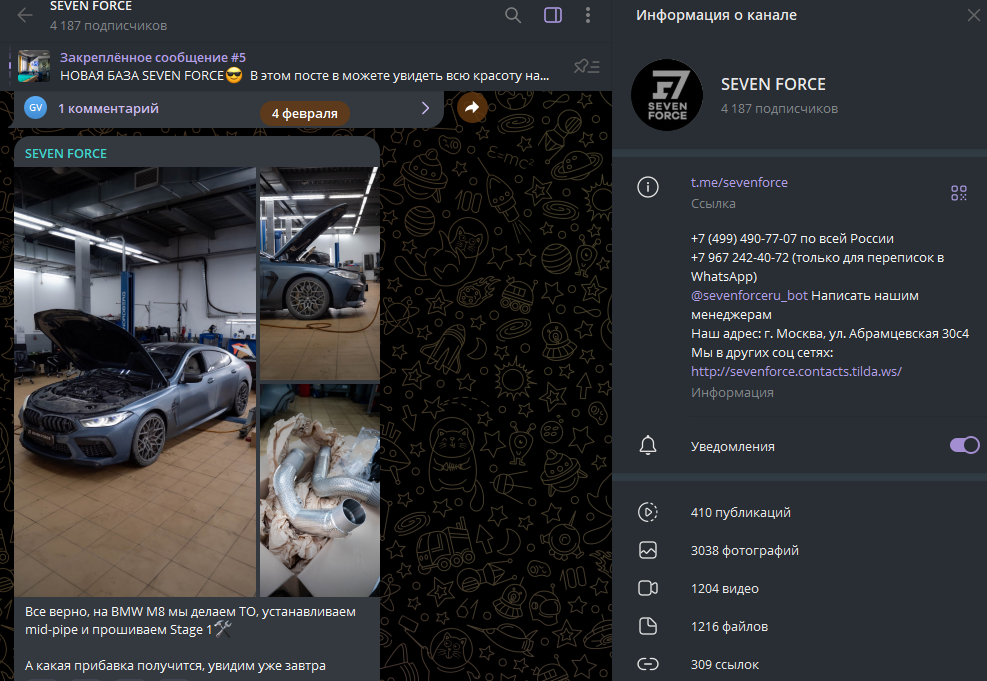This screenshot has height=681, width=987.
Task: Open the 3038 фотографий section
Action: pyautogui.click(x=744, y=550)
